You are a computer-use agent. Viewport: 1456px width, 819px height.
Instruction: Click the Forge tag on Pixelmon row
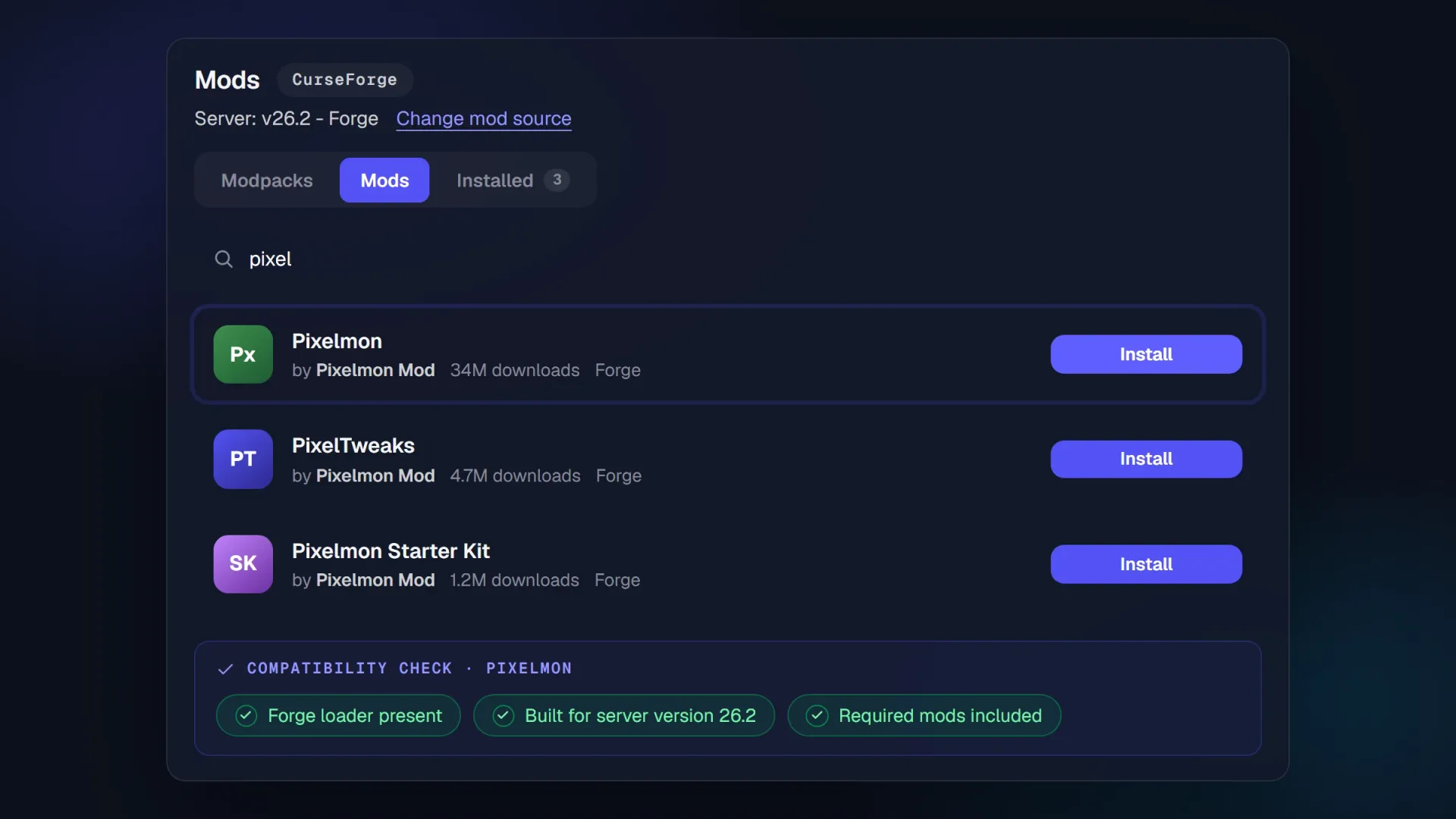click(617, 370)
